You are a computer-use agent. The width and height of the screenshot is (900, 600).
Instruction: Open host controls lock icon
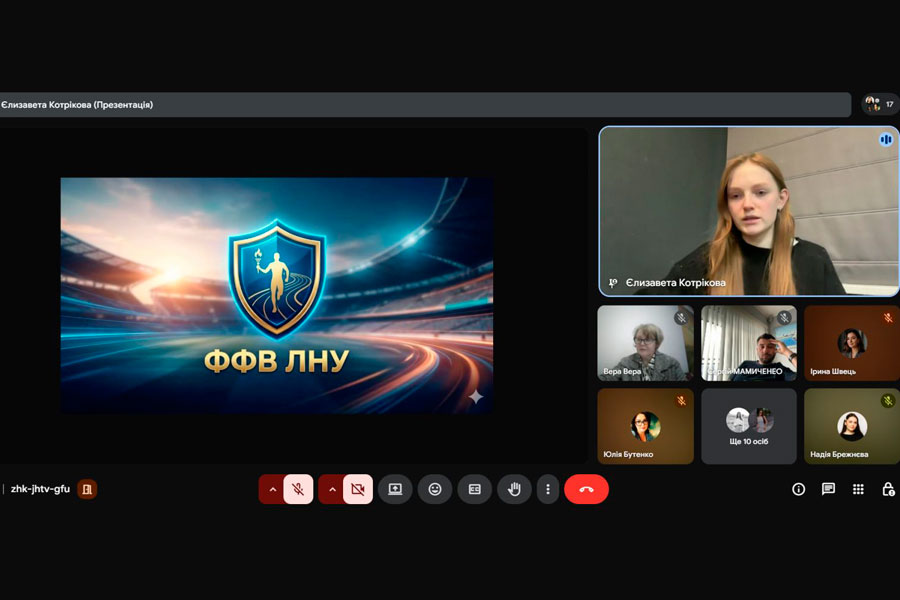click(888, 489)
